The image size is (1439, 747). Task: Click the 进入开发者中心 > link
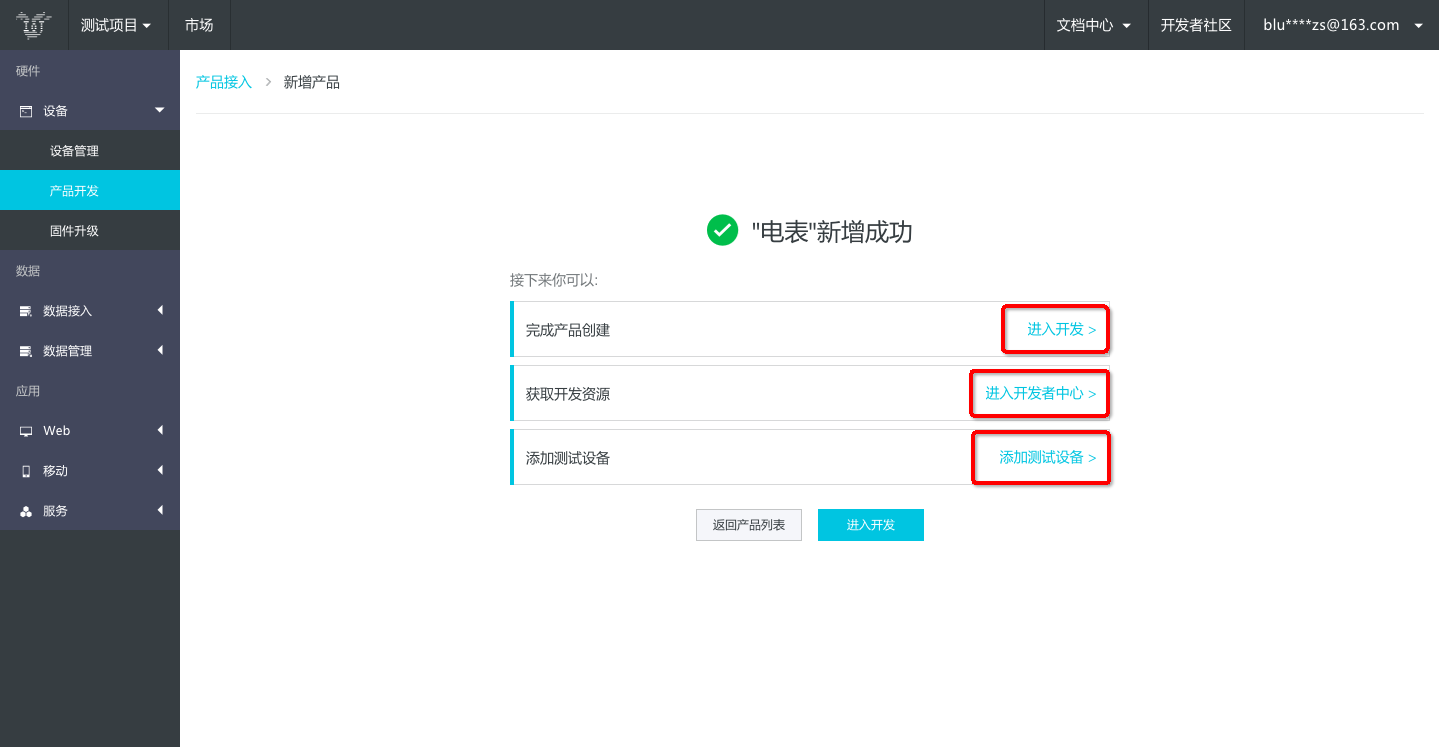pos(1040,393)
